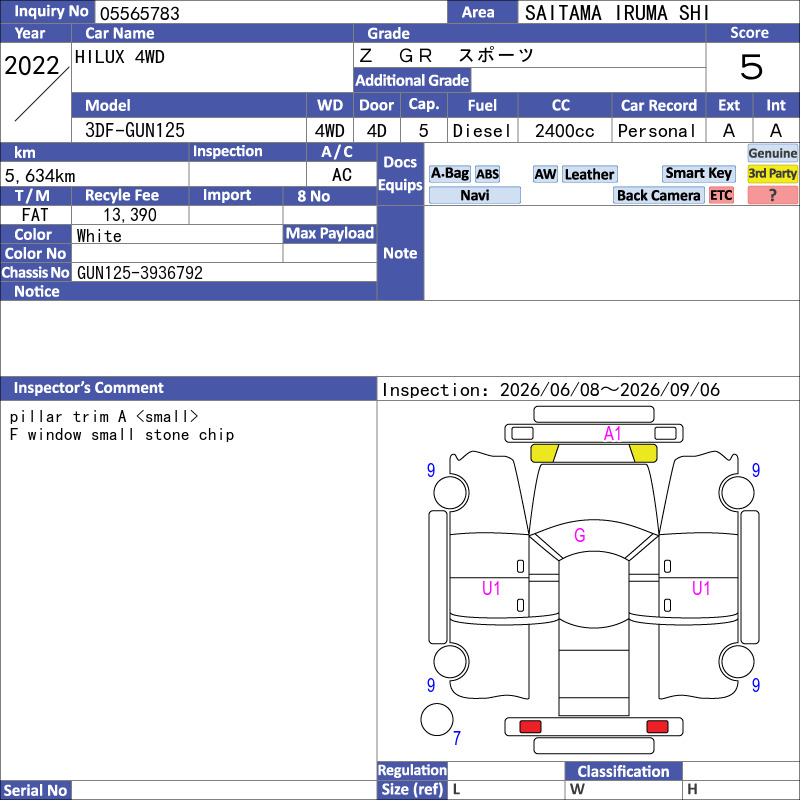The image size is (800, 800).
Task: Click the Inquiry No value field
Action: click(x=271, y=12)
